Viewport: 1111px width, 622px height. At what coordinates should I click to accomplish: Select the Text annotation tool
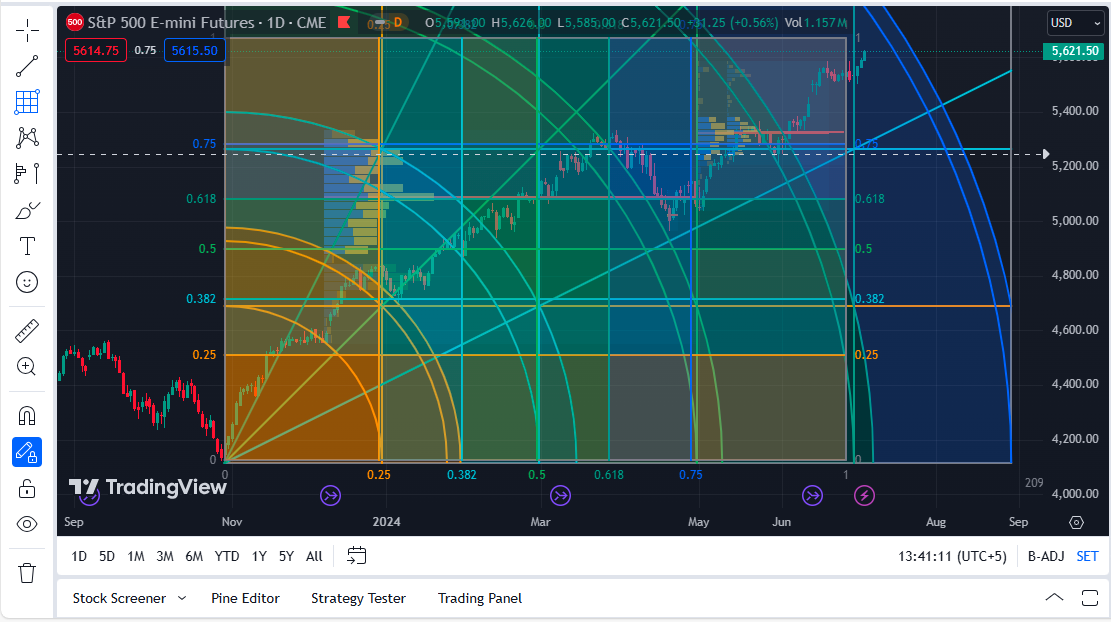[x=27, y=246]
